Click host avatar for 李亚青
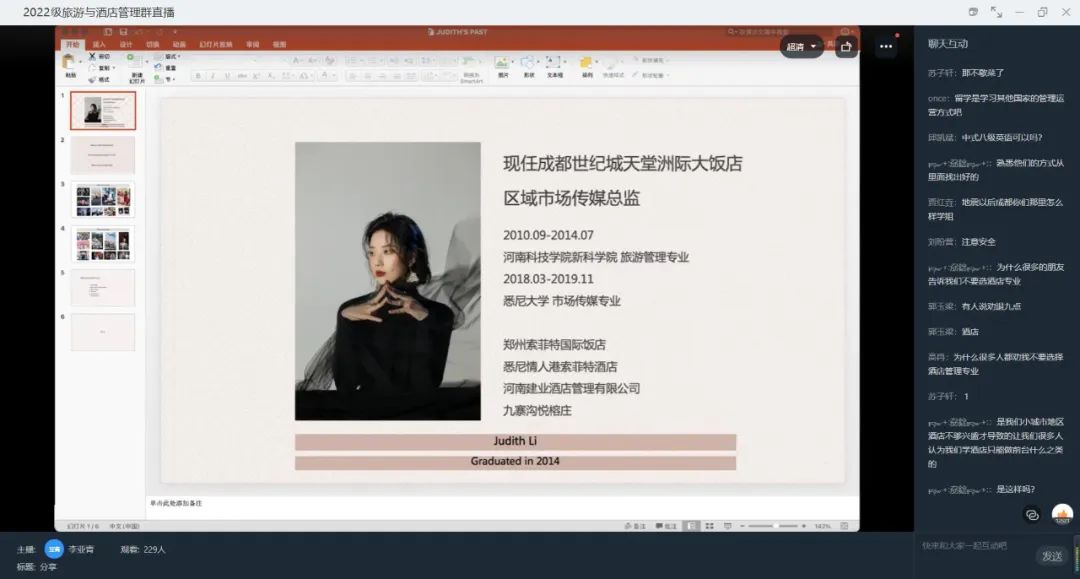Image resolution: width=1080 pixels, height=579 pixels. (x=54, y=549)
